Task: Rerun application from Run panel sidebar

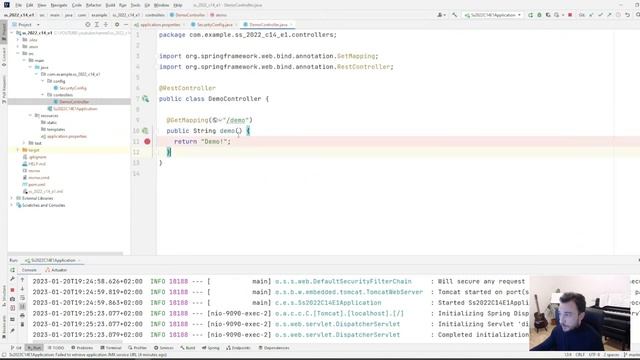Action: tap(13, 270)
